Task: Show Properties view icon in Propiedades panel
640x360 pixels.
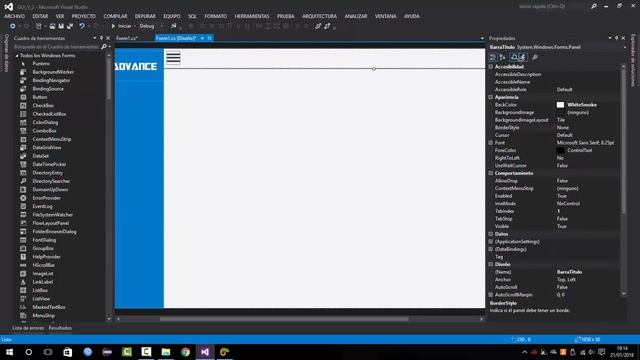Action: coord(514,58)
